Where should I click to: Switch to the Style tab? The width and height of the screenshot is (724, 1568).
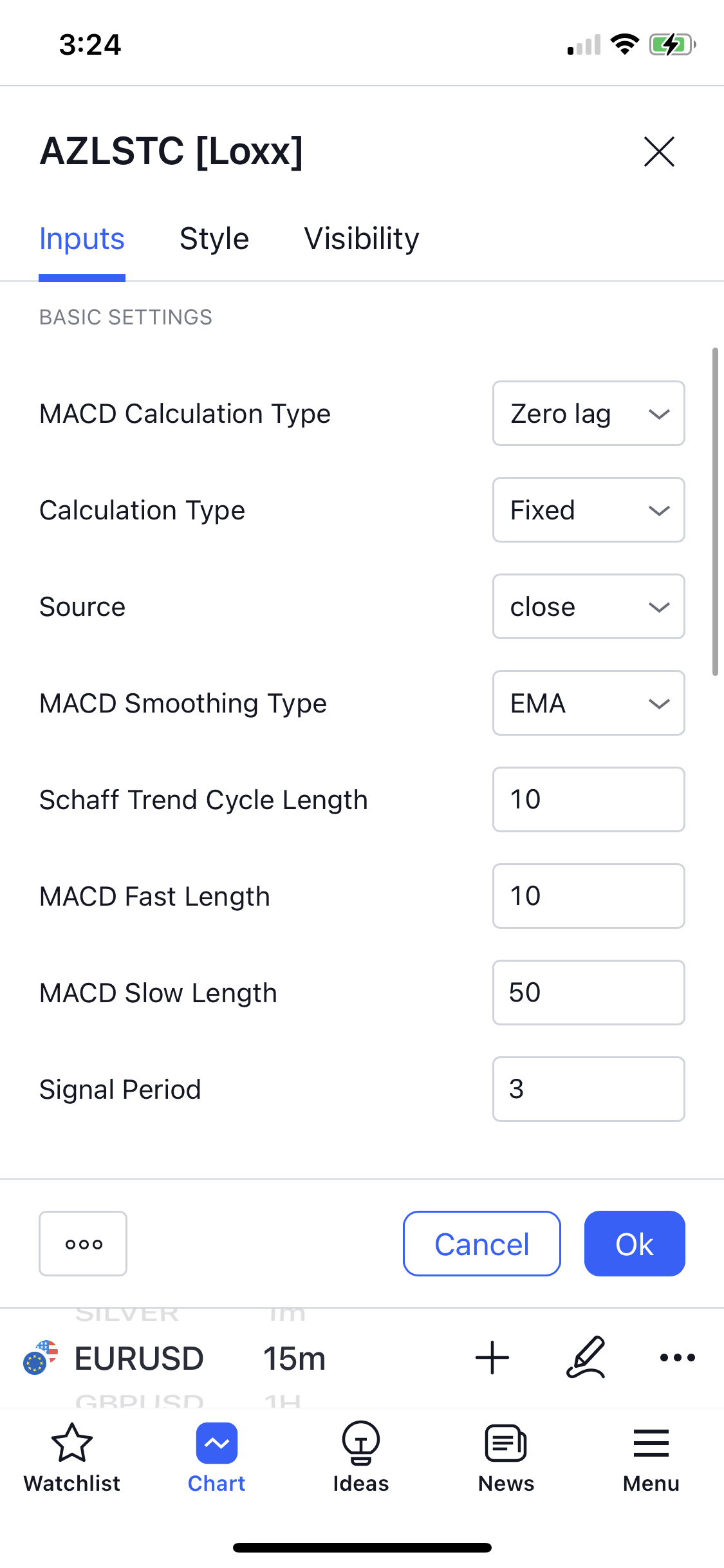(x=214, y=239)
